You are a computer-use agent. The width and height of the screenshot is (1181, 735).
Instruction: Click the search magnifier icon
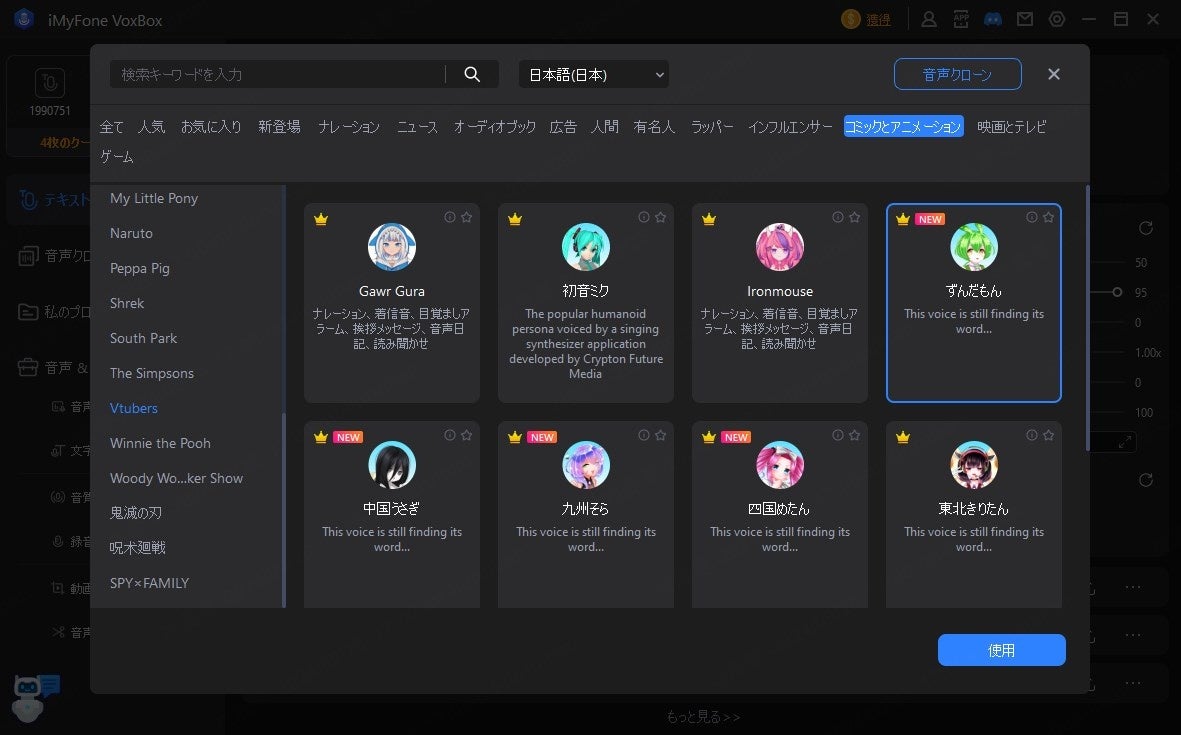point(472,74)
